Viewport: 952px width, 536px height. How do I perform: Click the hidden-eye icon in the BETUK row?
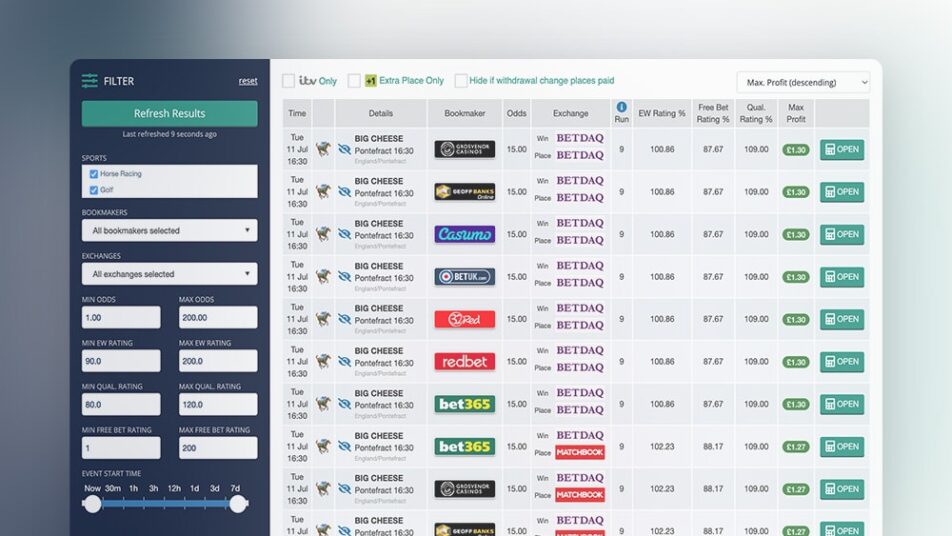point(344,277)
